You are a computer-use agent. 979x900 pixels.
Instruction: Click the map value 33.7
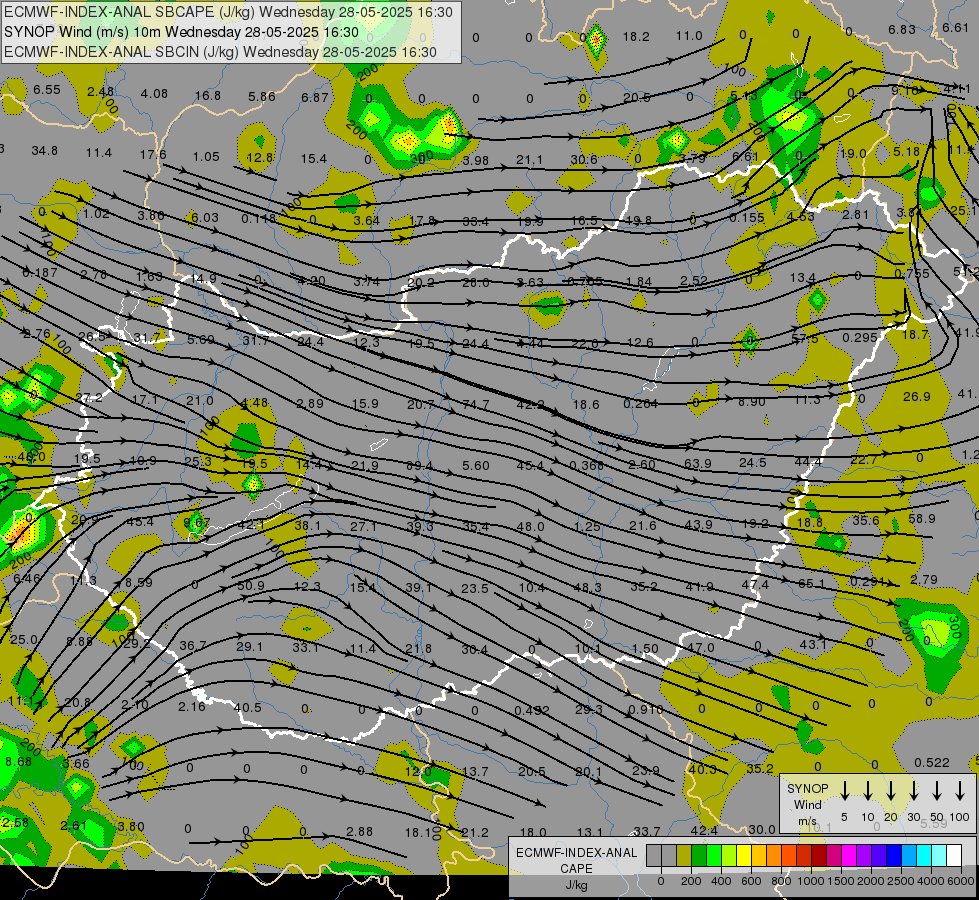pyautogui.click(x=646, y=831)
